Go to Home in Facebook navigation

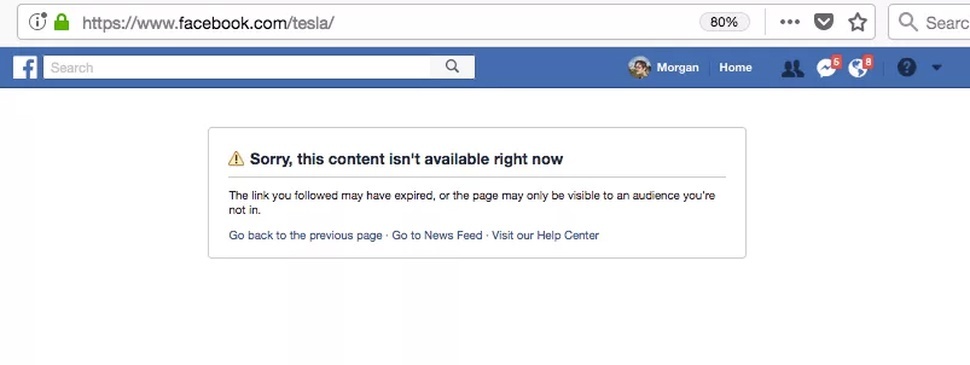pyautogui.click(x=736, y=67)
